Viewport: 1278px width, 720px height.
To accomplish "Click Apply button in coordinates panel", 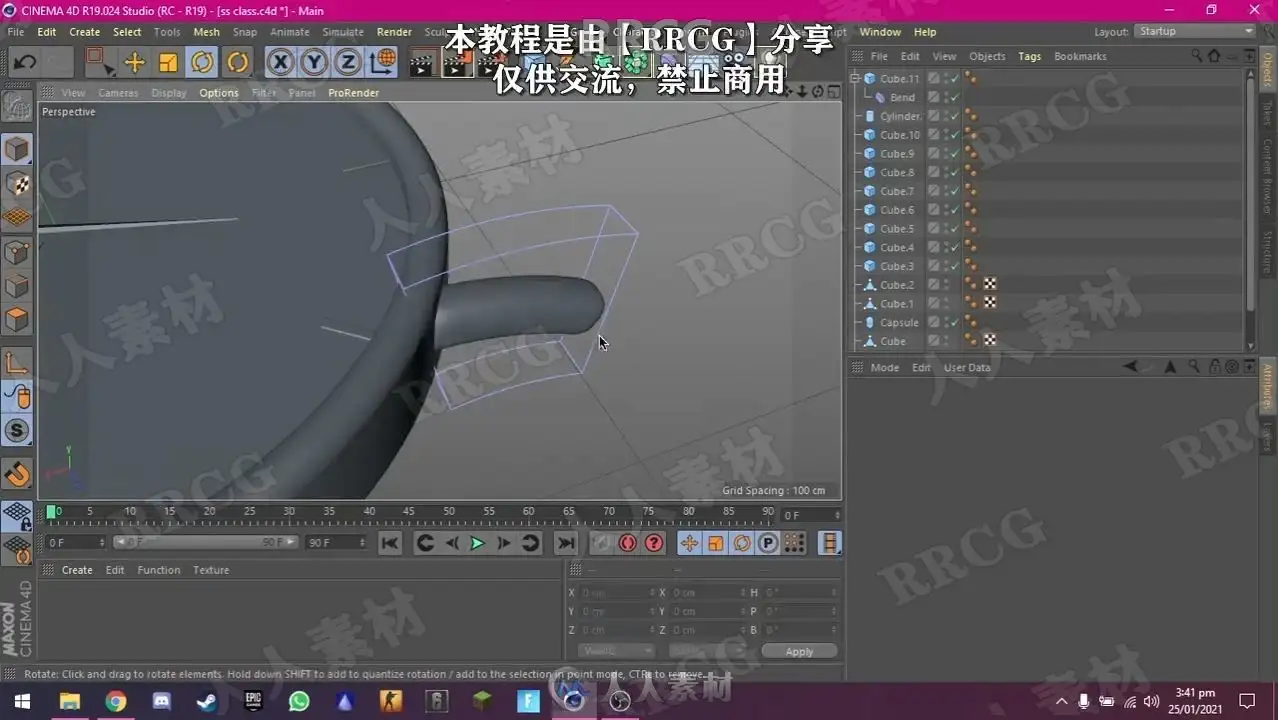I will click(x=799, y=651).
